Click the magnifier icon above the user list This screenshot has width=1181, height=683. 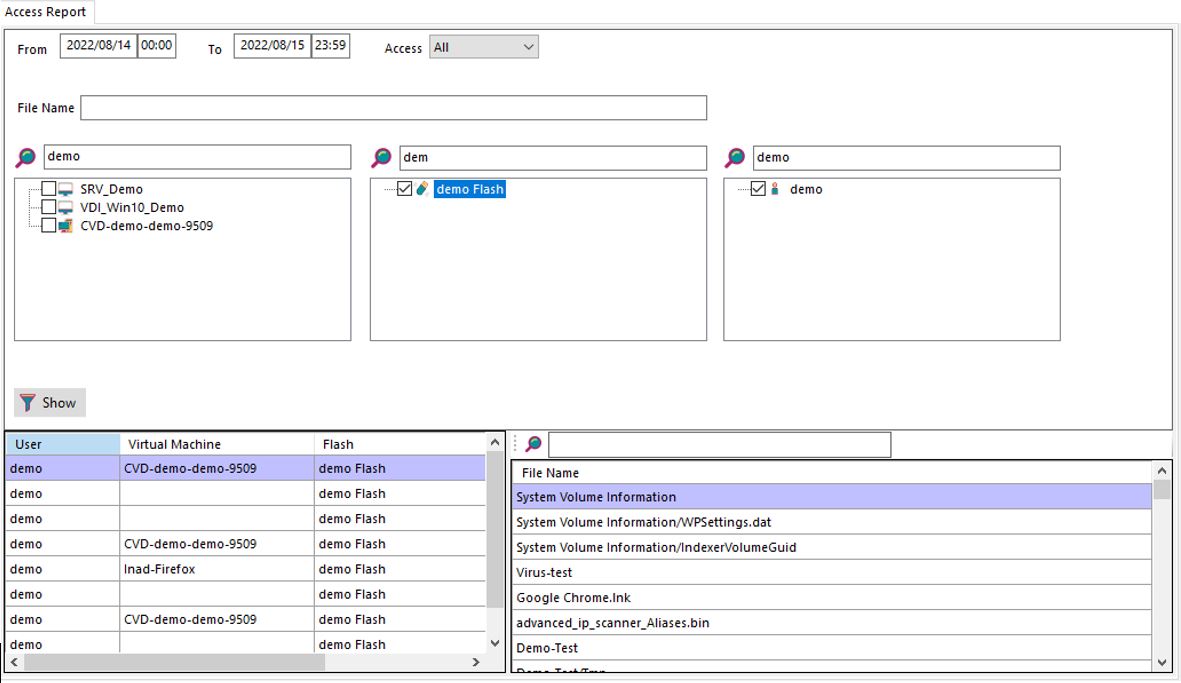(735, 157)
